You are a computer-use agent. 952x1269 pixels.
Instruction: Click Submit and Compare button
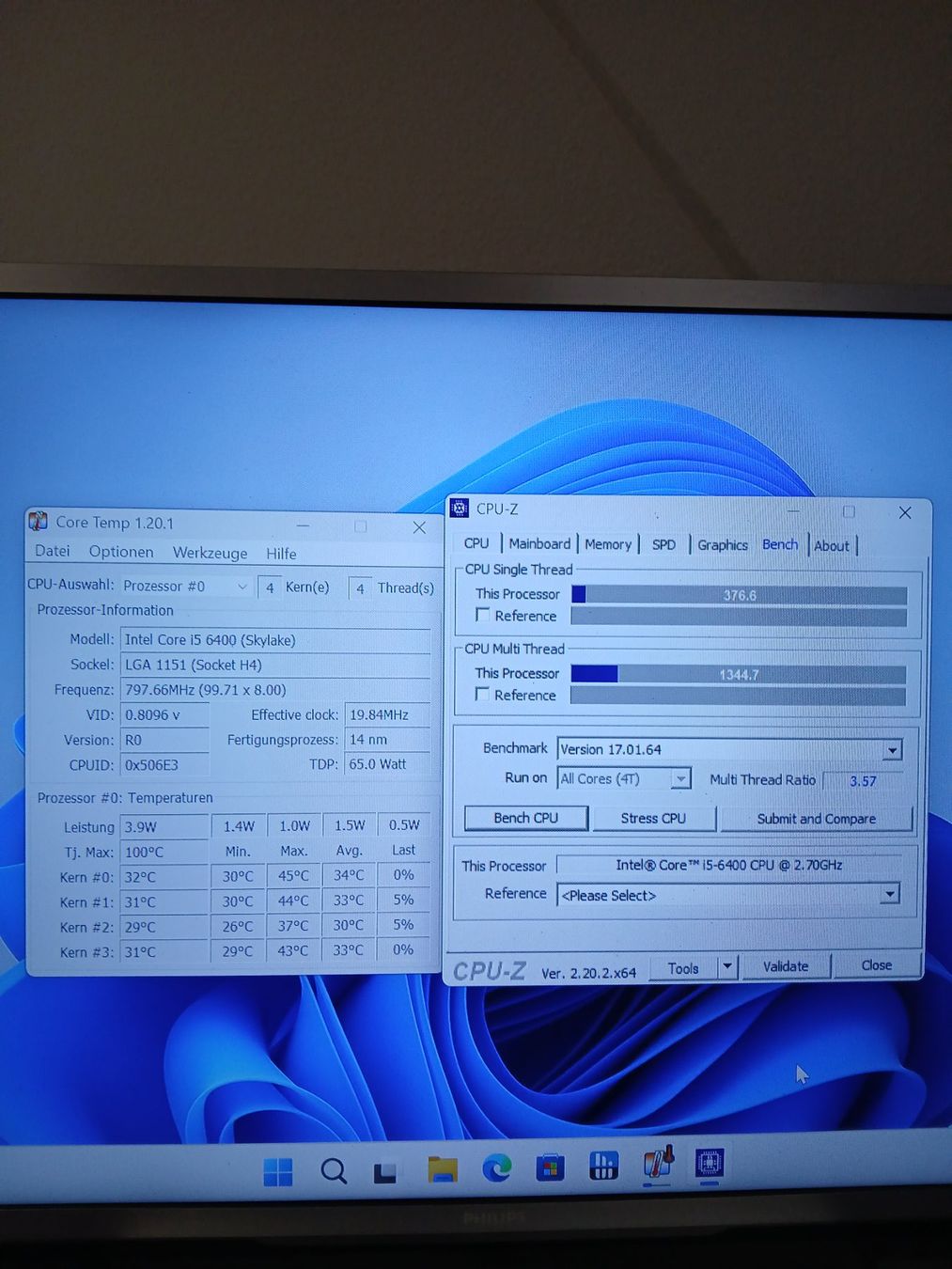(x=816, y=819)
